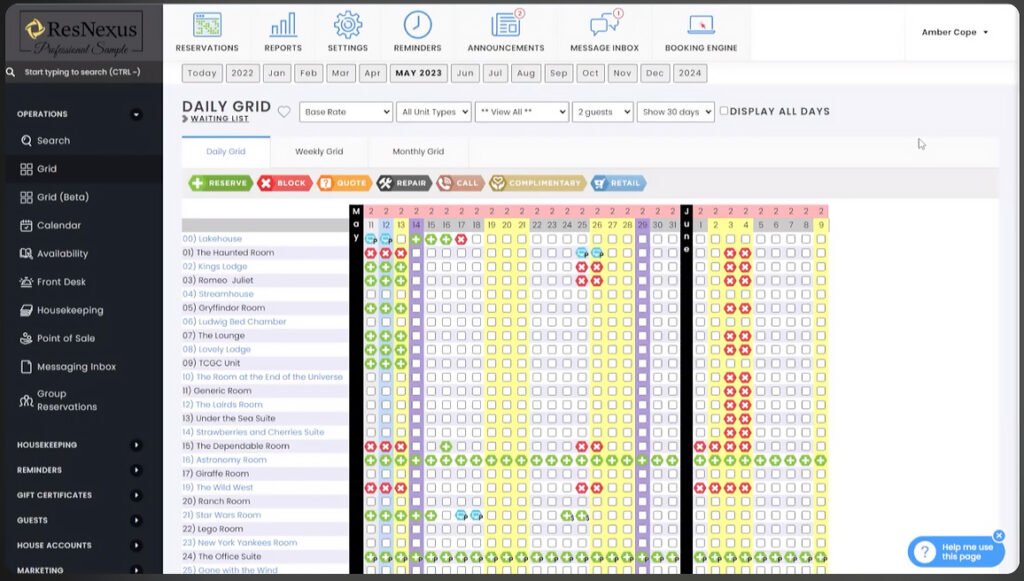Open the Base Rate dropdown
Screen dimensions: 1024x581
[345, 112]
